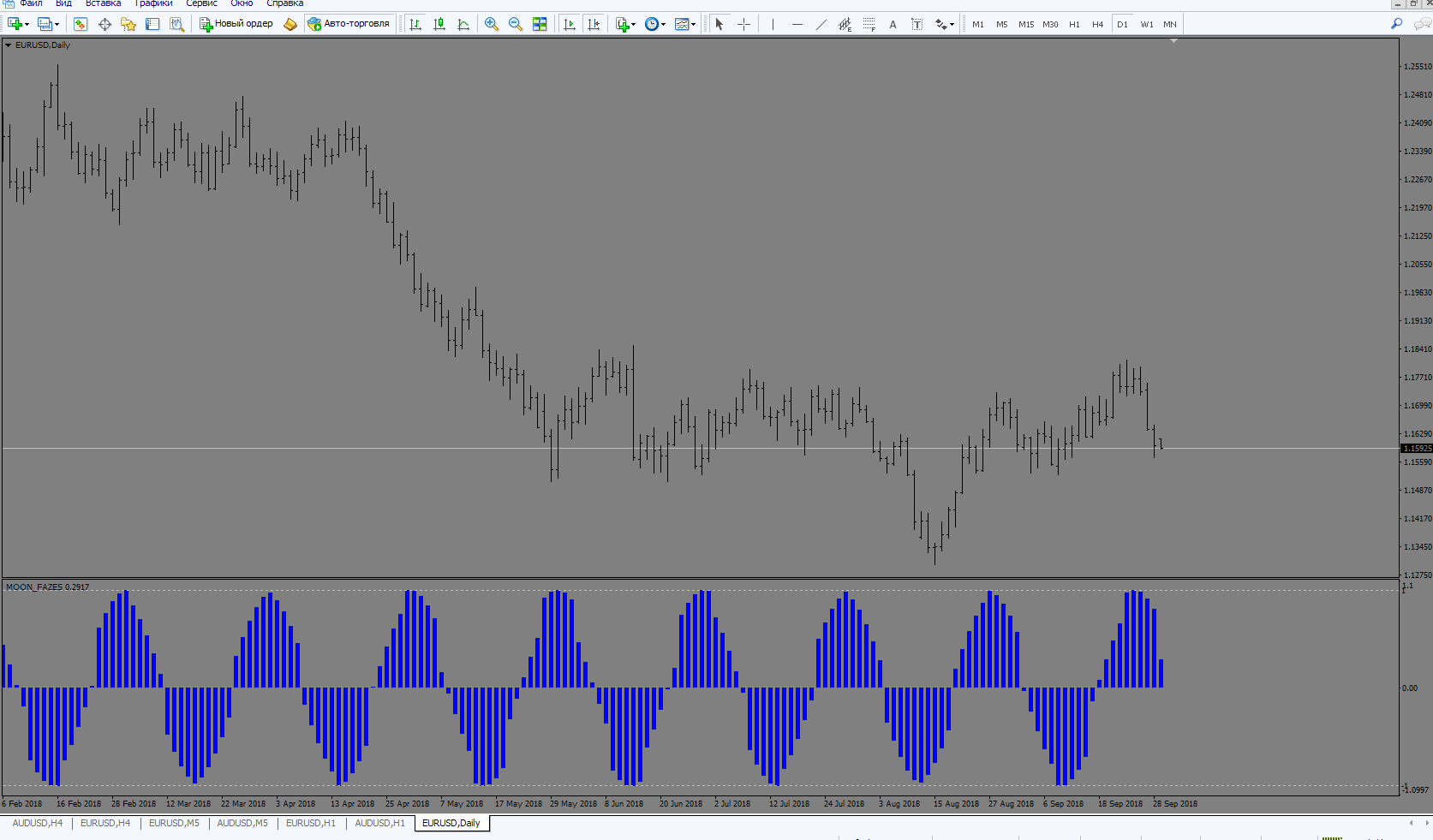1433x840 pixels.
Task: Draw a horizontal line
Action: [797, 24]
